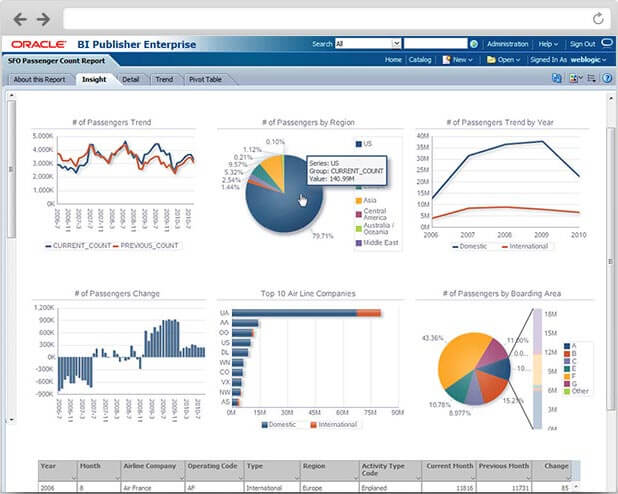Click the SFO Passenger Count Report title
Image resolution: width=618 pixels, height=494 pixels.
56,61
